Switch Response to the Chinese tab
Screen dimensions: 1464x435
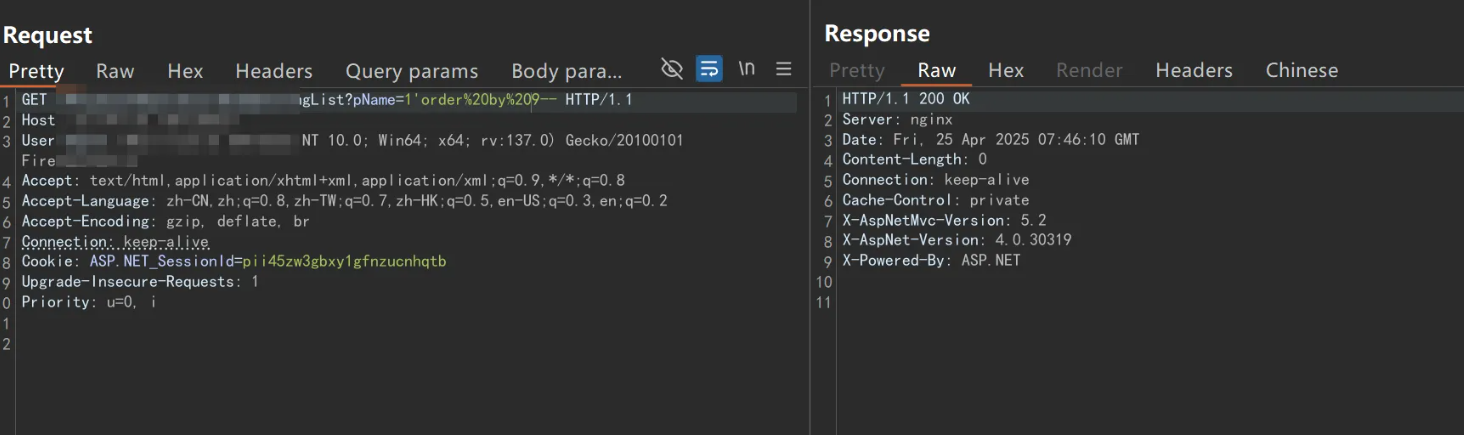tap(1302, 70)
